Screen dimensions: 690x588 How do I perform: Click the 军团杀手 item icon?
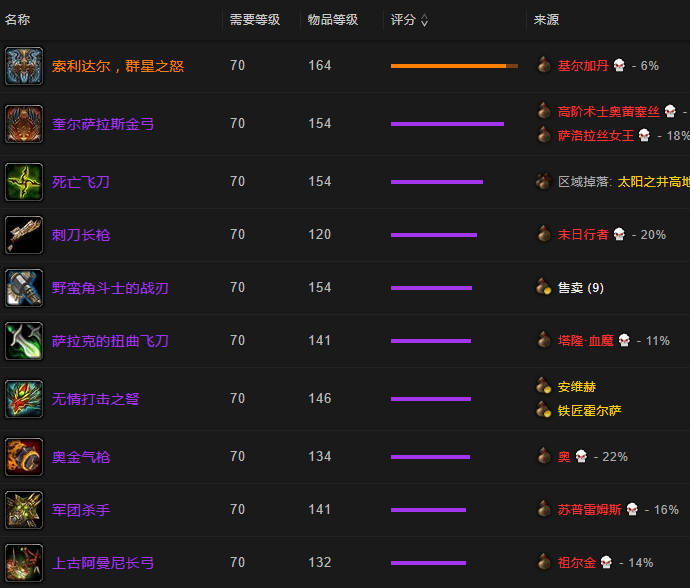coord(24,510)
